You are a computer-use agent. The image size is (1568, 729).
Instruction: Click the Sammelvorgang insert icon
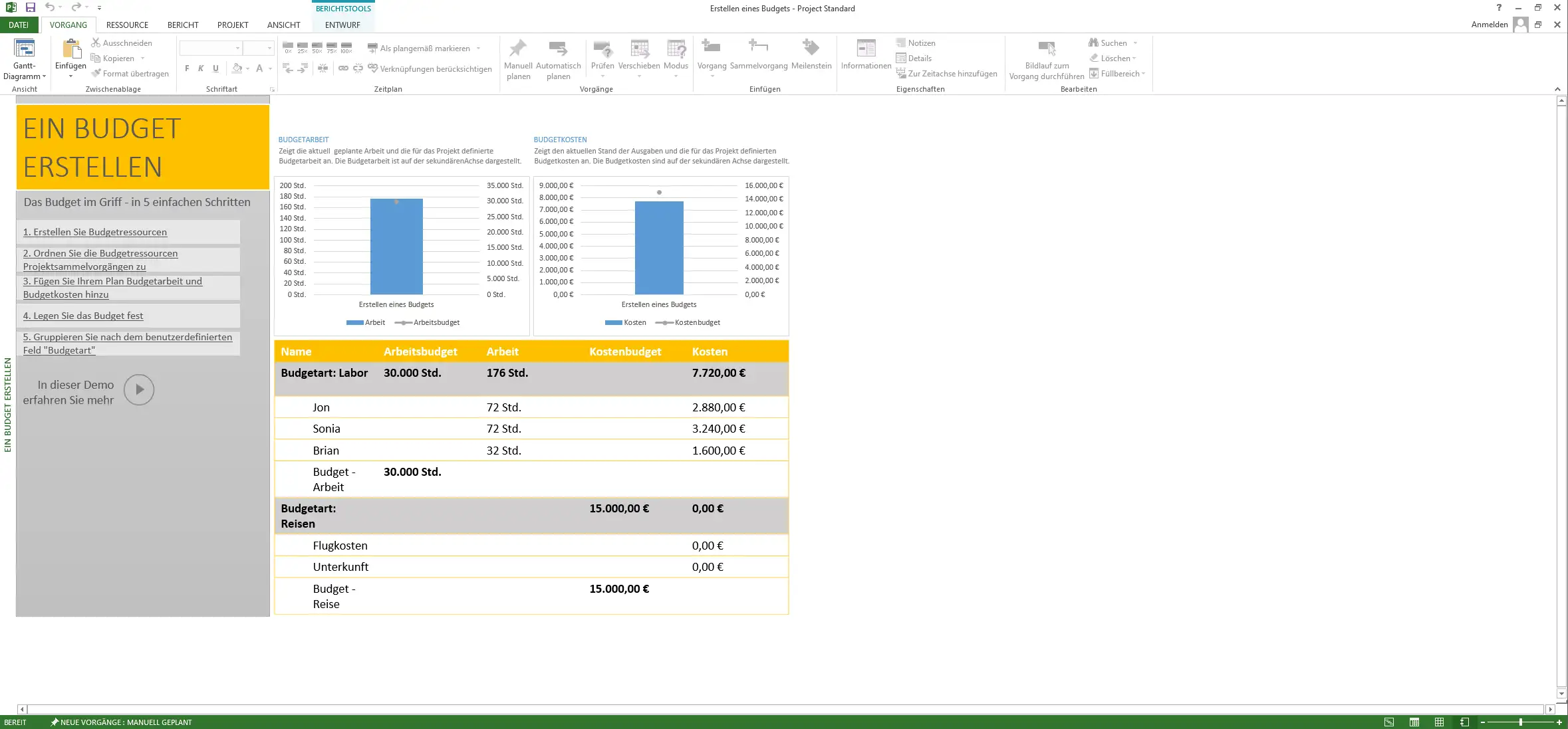758,47
